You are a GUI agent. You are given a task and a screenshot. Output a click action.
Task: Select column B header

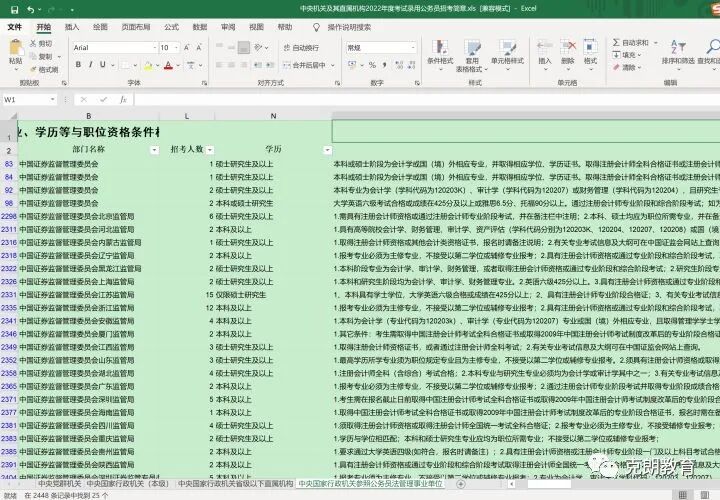(x=89, y=116)
